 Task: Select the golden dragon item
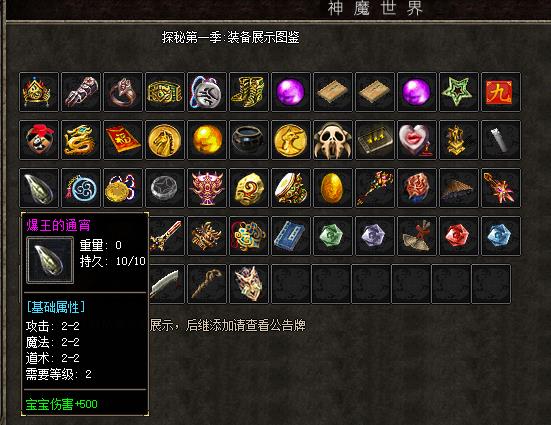click(81, 140)
